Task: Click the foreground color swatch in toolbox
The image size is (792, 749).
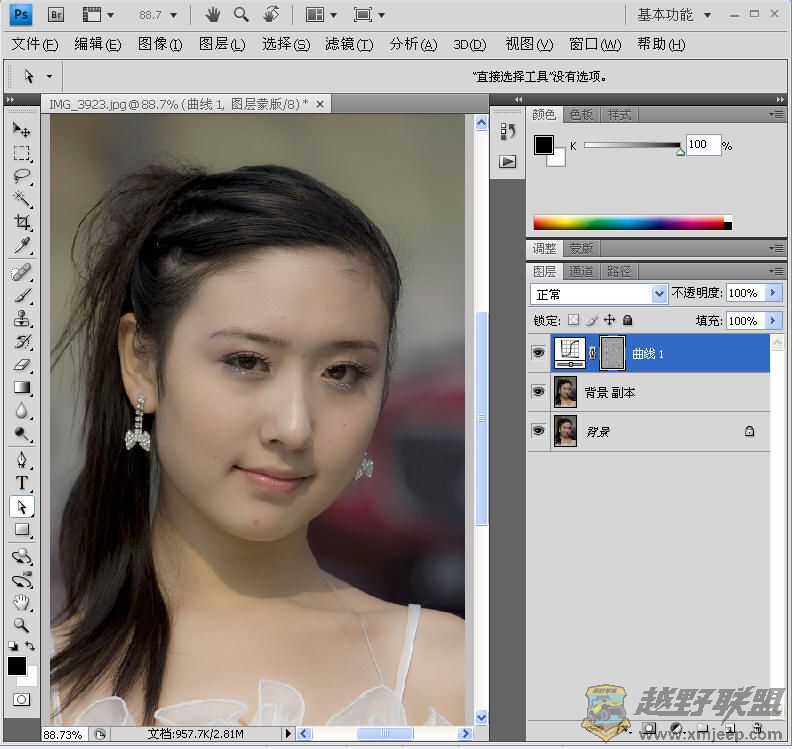Action: point(17,666)
